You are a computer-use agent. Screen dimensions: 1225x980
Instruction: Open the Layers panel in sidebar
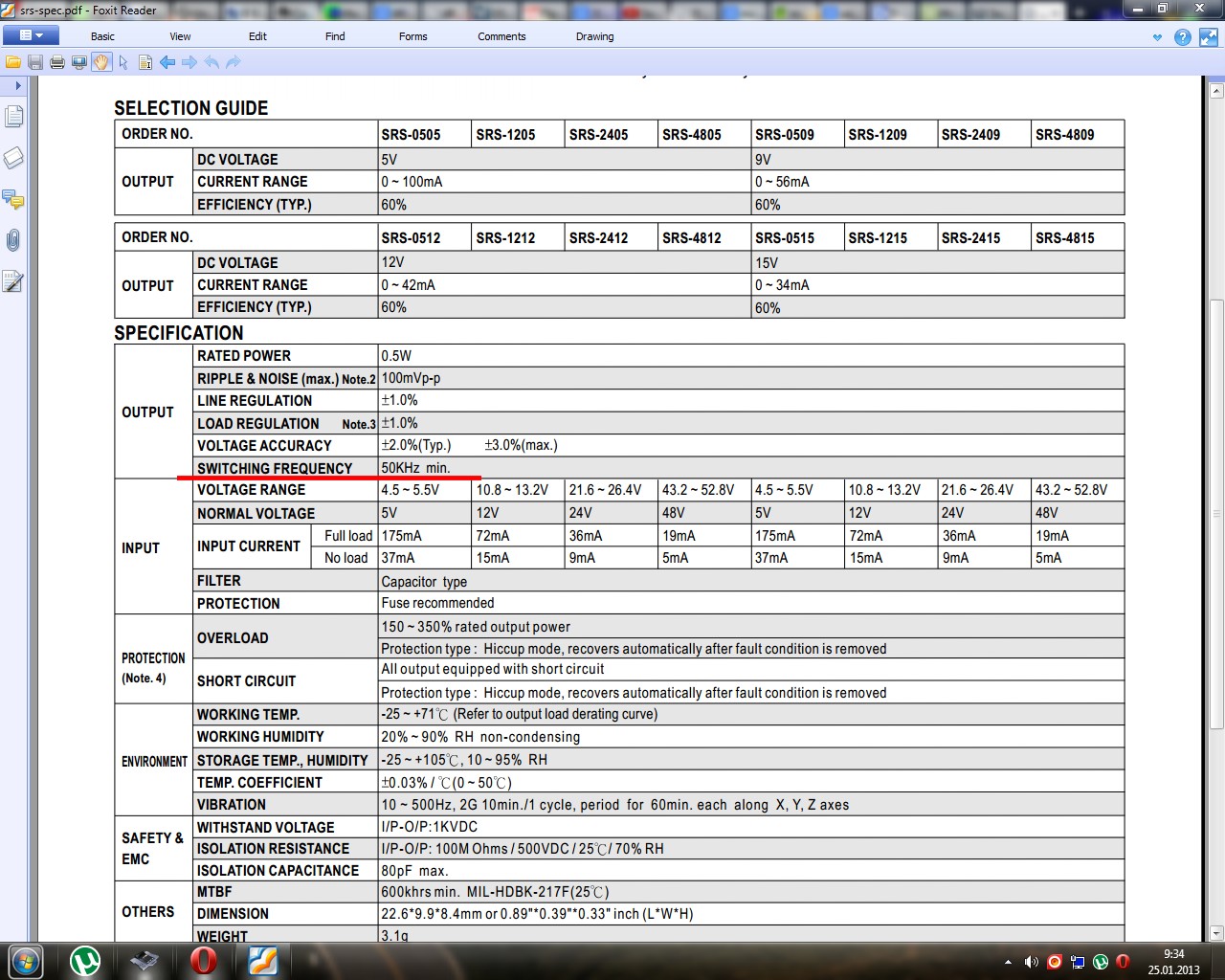(x=13, y=158)
